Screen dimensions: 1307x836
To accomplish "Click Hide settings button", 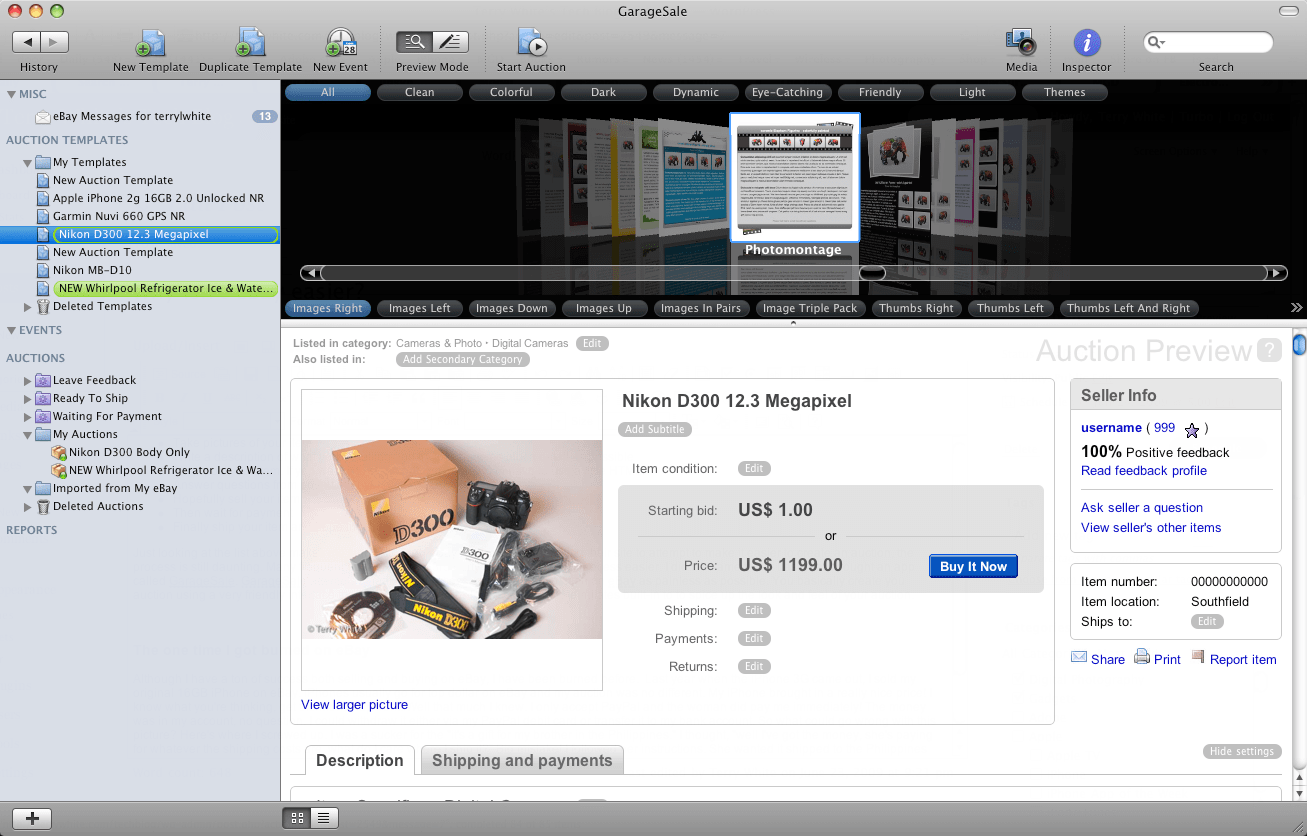I will tap(1242, 751).
